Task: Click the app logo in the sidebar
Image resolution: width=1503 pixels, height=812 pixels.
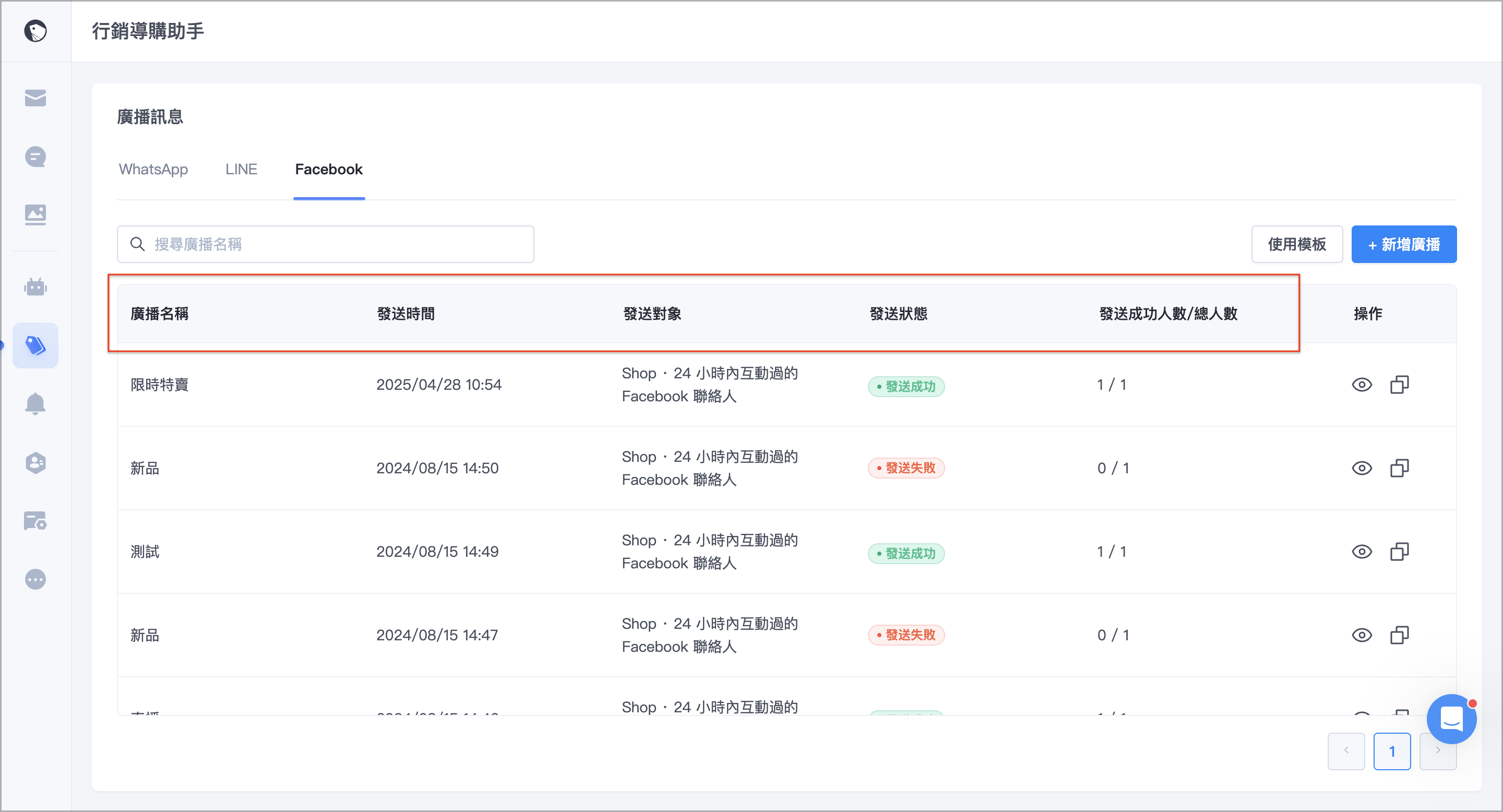Action: [35, 31]
